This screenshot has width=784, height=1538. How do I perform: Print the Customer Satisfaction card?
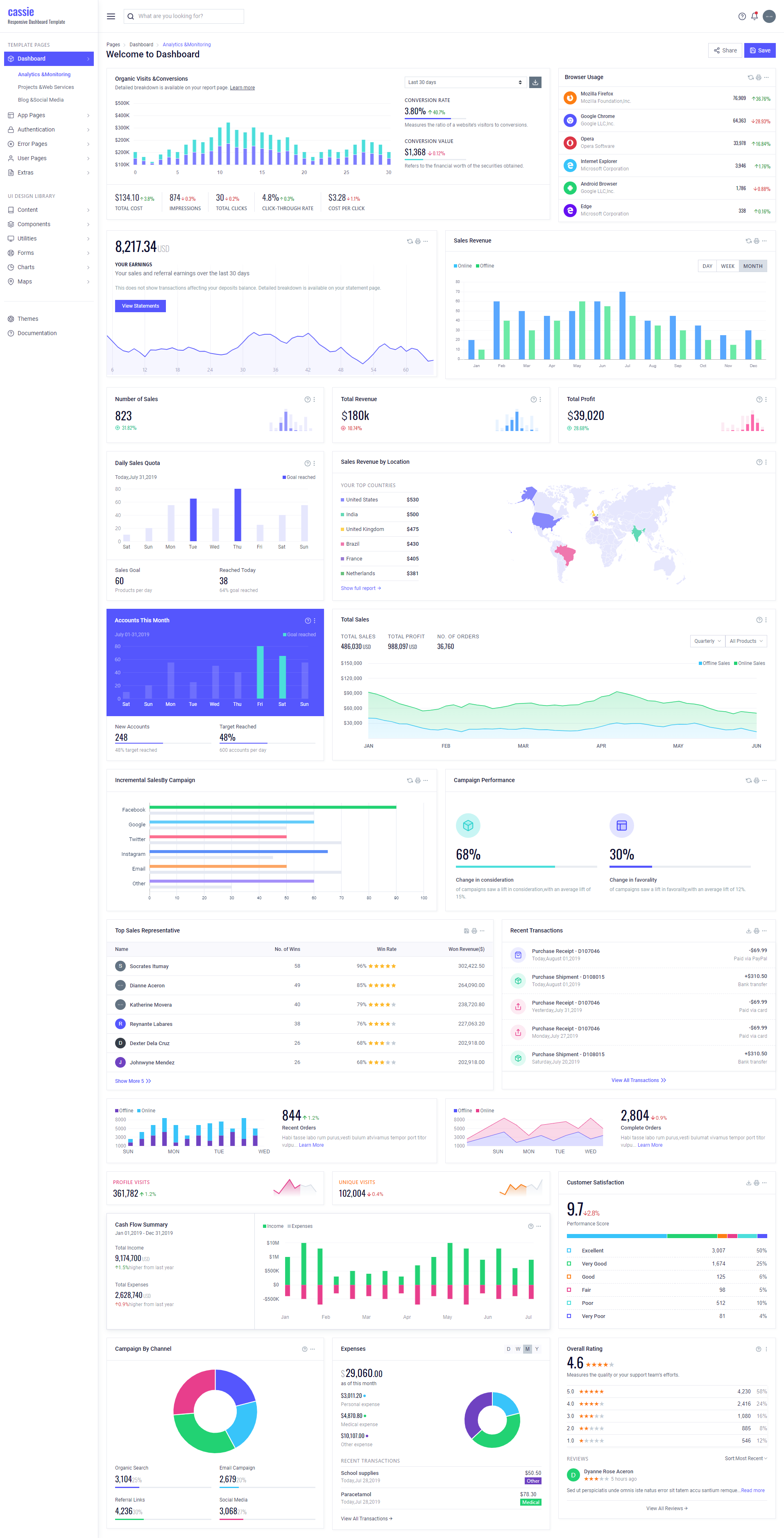coord(756,1183)
